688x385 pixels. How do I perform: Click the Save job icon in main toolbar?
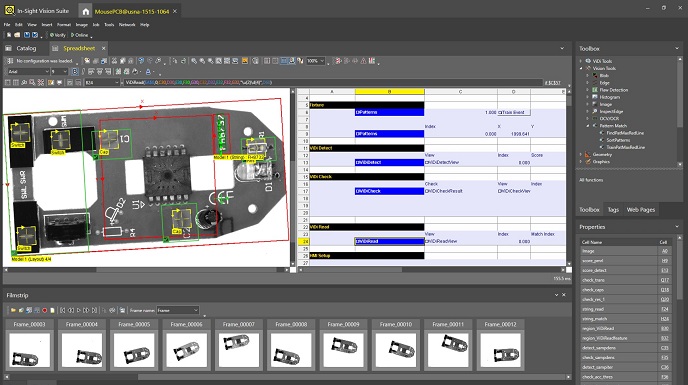[x=27, y=35]
